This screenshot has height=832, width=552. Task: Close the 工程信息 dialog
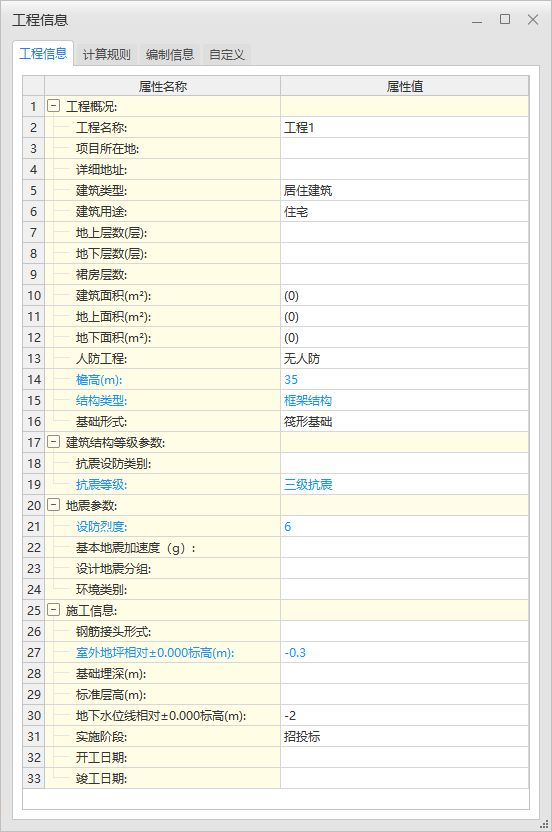[533, 20]
